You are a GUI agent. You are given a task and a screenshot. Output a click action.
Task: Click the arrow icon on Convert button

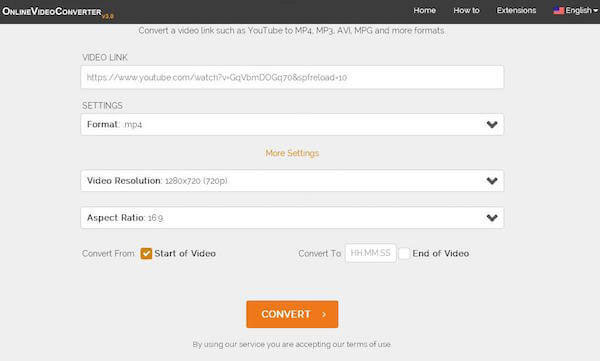coord(324,314)
